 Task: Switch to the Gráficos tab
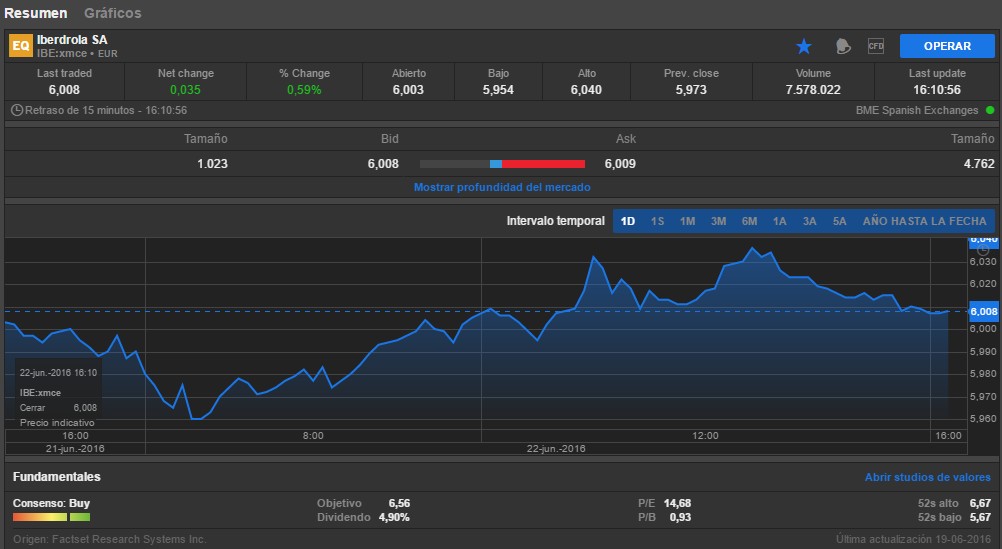[x=112, y=13]
